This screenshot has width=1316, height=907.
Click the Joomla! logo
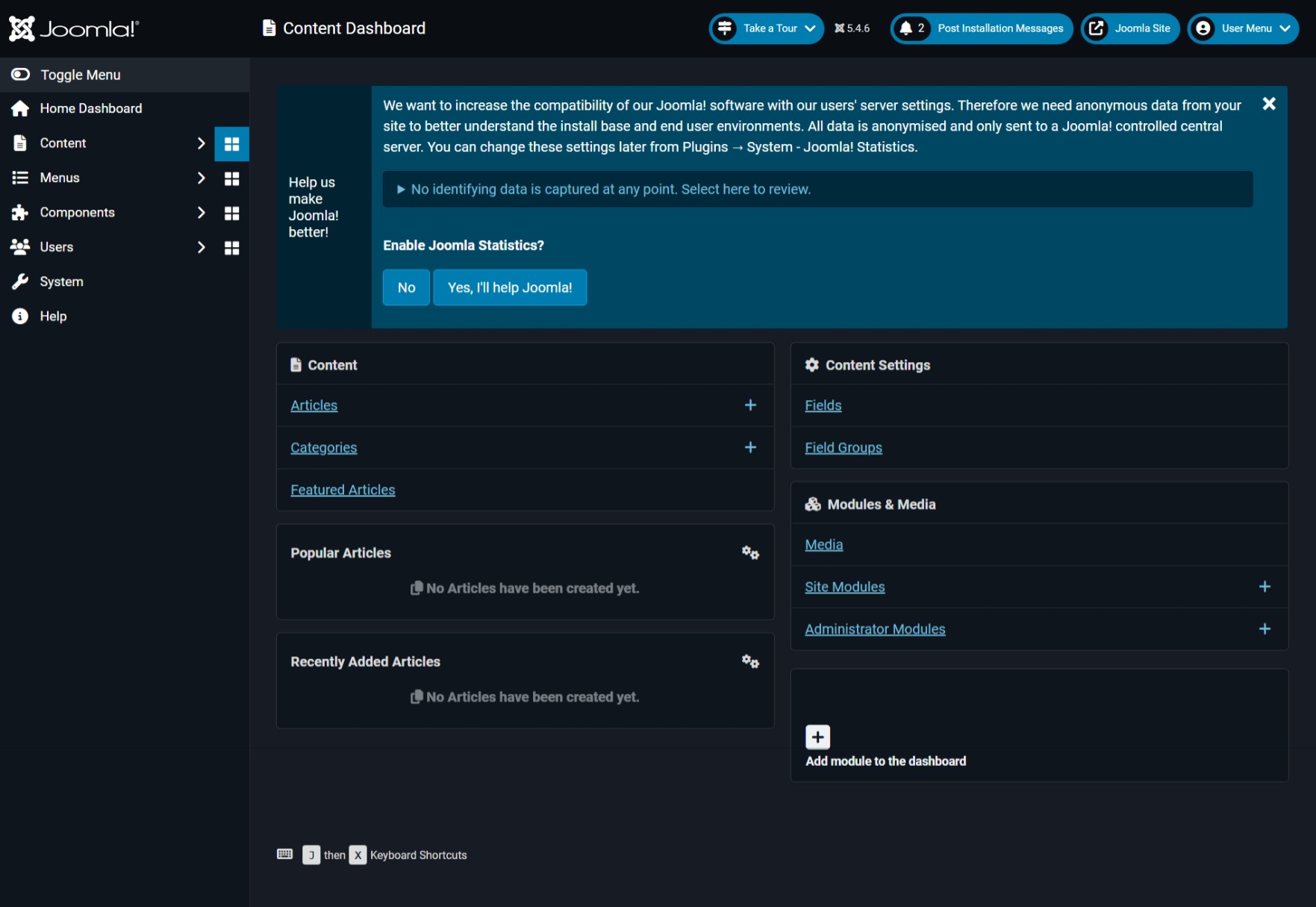[x=73, y=28]
